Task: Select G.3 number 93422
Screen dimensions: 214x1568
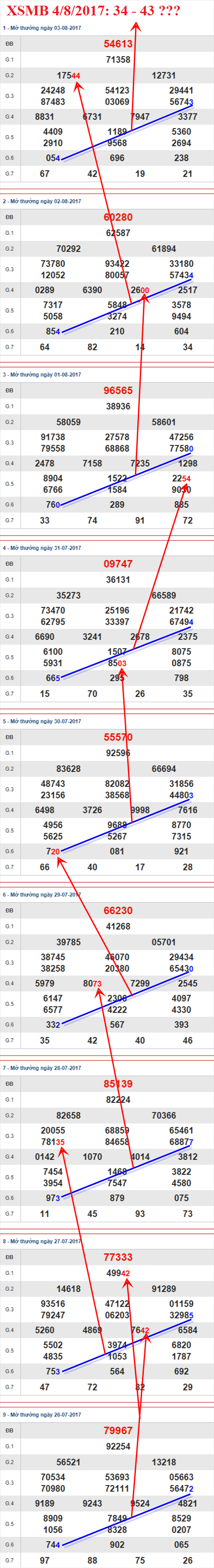Action: click(117, 264)
